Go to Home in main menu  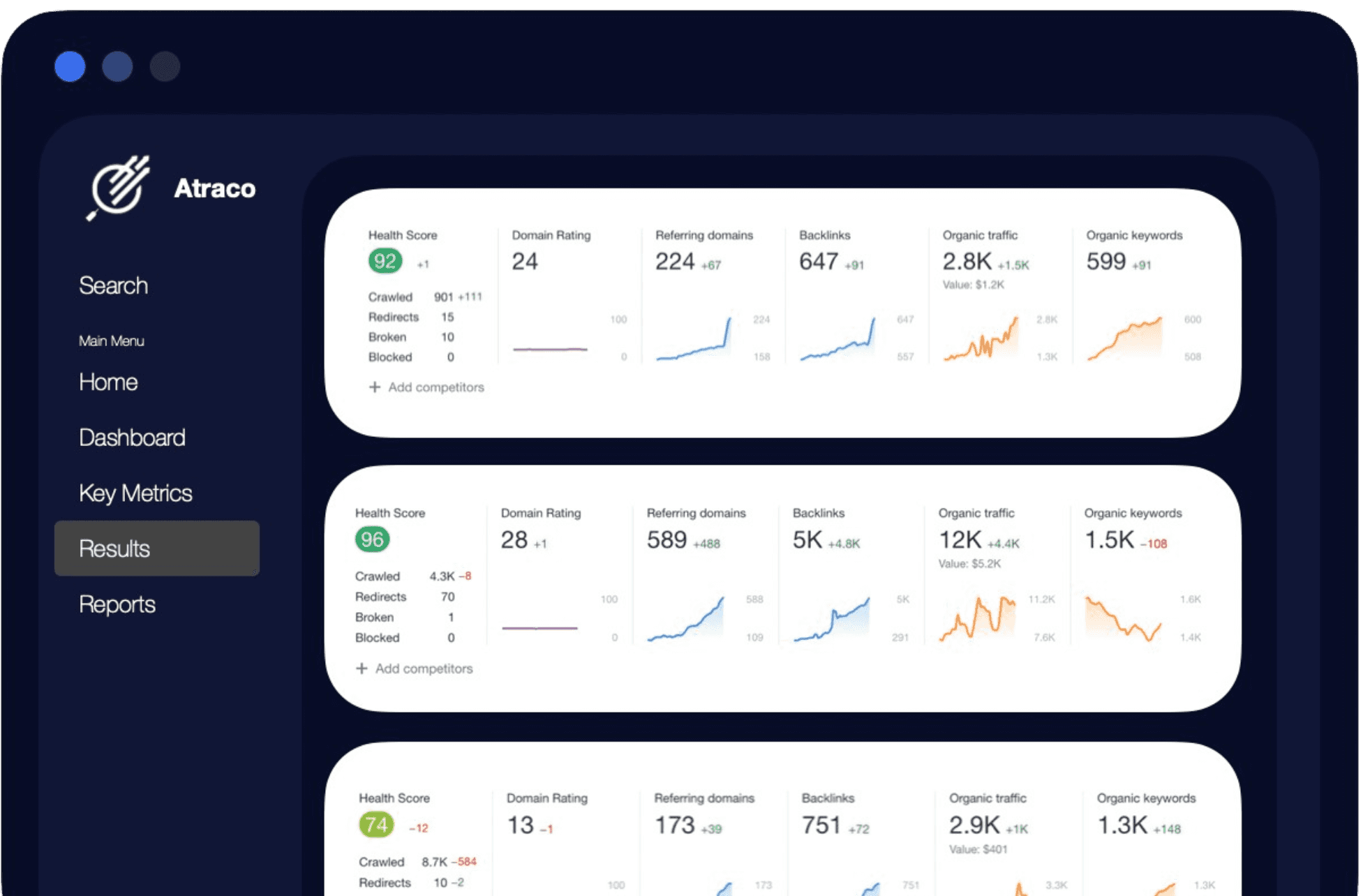point(108,382)
